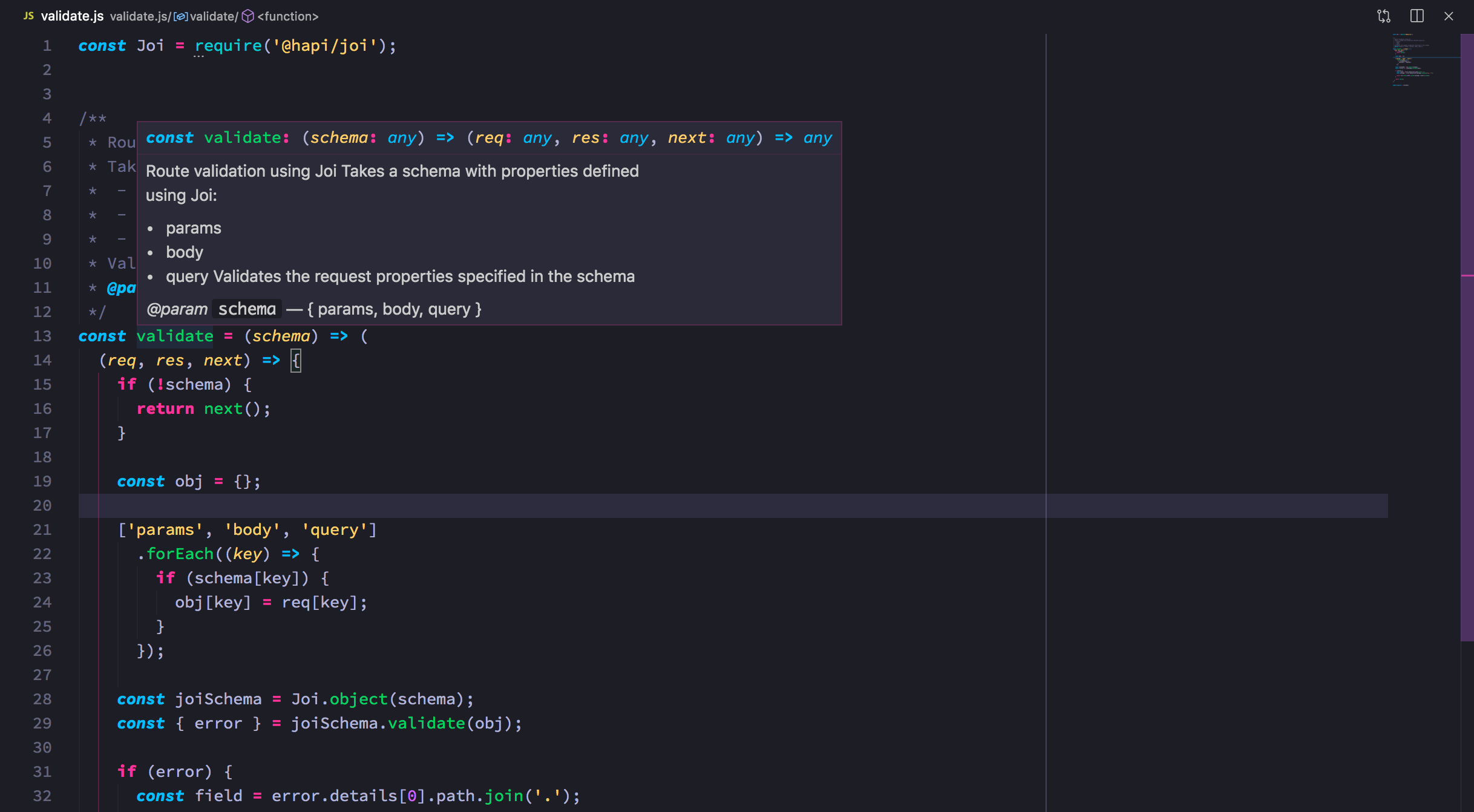Click the JS file type icon

pos(28,16)
